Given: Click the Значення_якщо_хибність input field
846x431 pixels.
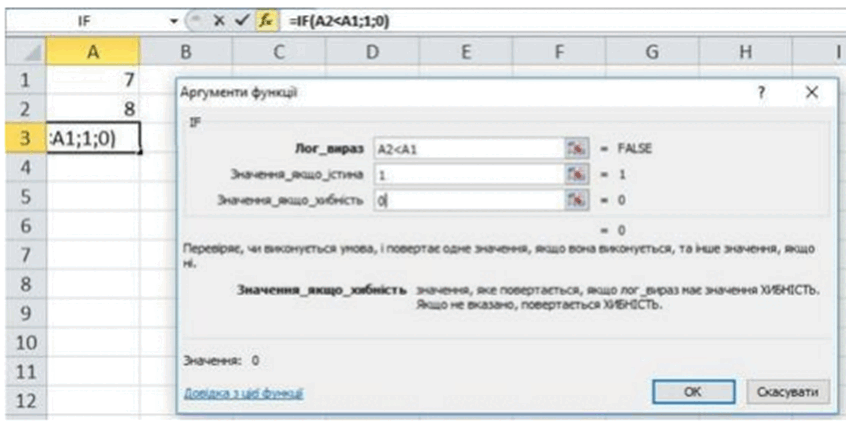Looking at the screenshot, I should pyautogui.click(x=469, y=200).
